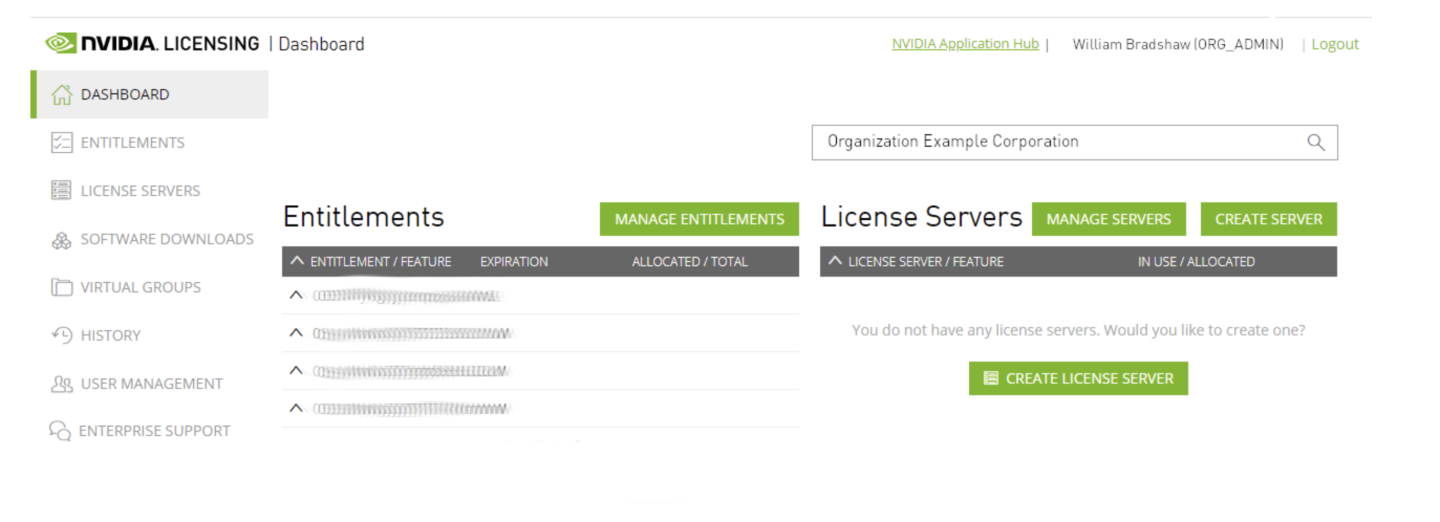Collapse the first entitlement row

point(296,295)
